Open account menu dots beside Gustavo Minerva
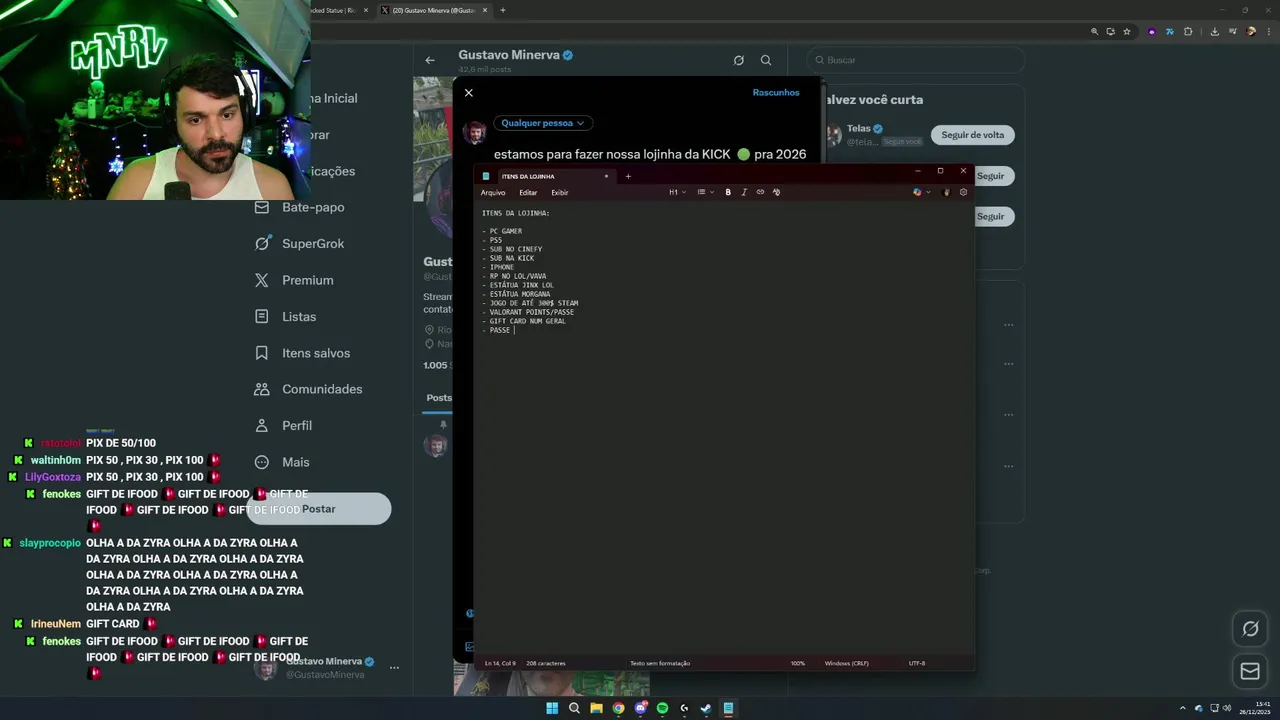Image resolution: width=1280 pixels, height=720 pixels. (394, 667)
